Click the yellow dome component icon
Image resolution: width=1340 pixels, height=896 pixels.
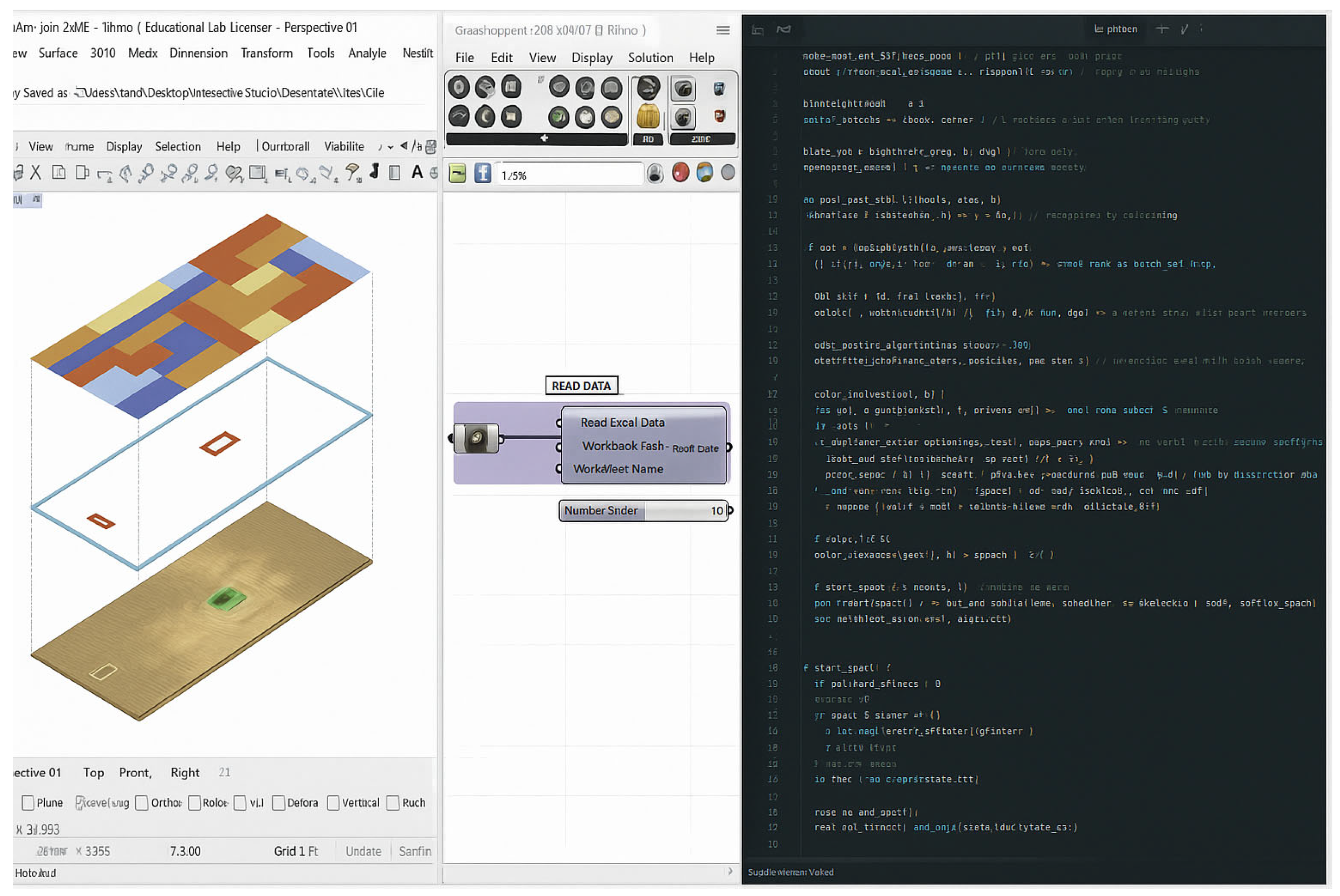(647, 116)
